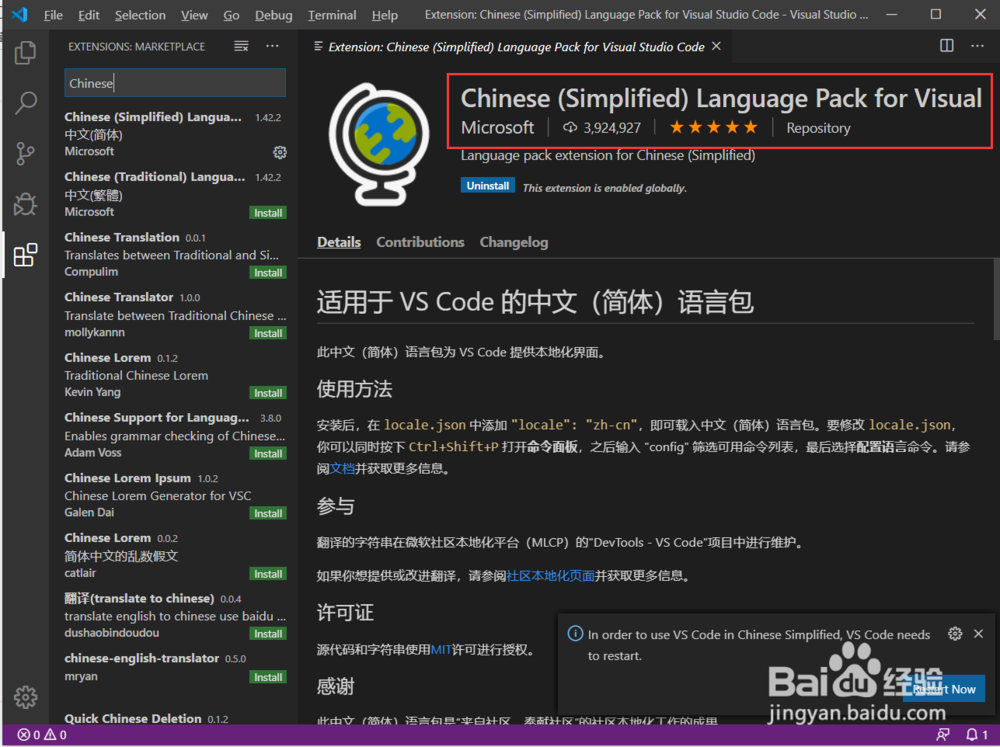Install Chinese Translator by mollykannn

pyautogui.click(x=268, y=333)
